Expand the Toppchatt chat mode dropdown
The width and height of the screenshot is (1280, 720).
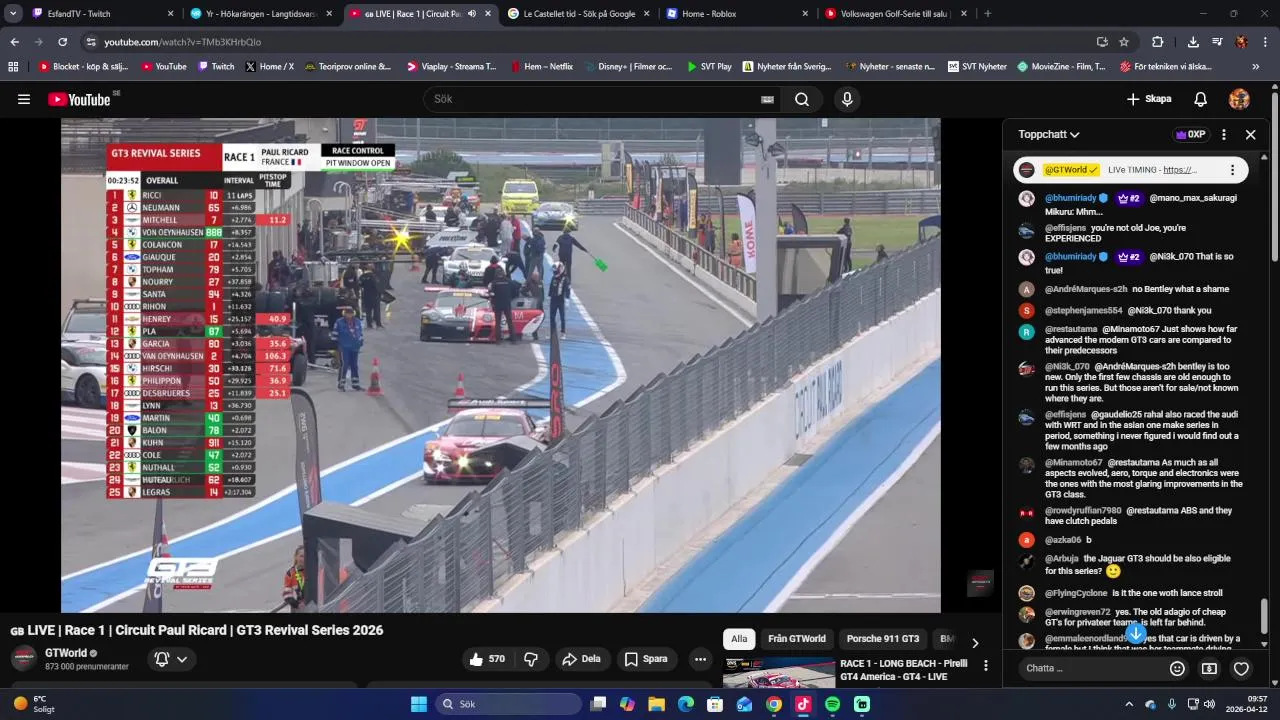[1049, 134]
